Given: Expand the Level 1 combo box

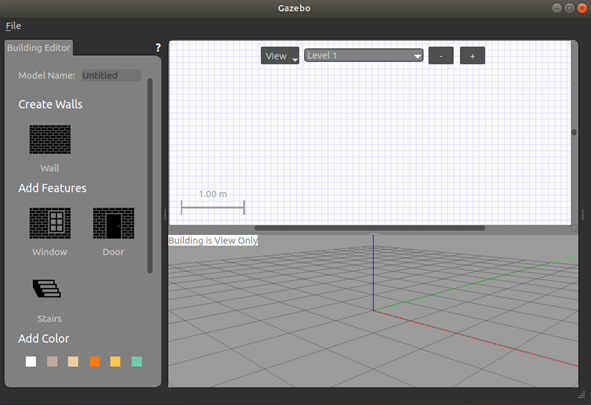Looking at the screenshot, I should (364, 55).
